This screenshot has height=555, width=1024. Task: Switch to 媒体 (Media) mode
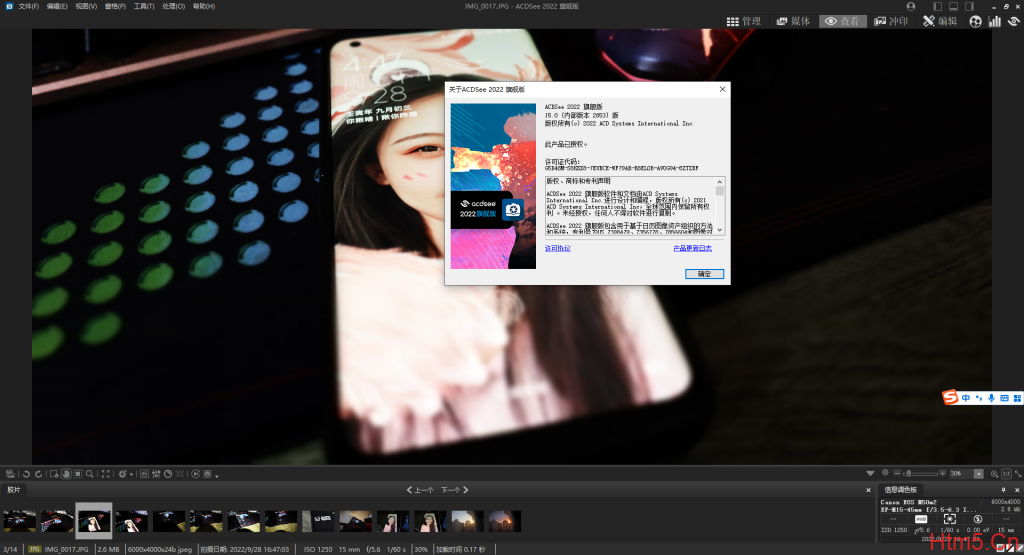tap(793, 22)
